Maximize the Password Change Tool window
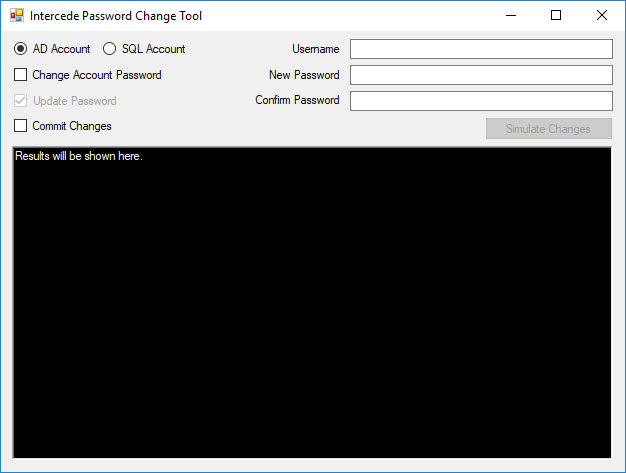This screenshot has width=626, height=473. click(556, 16)
